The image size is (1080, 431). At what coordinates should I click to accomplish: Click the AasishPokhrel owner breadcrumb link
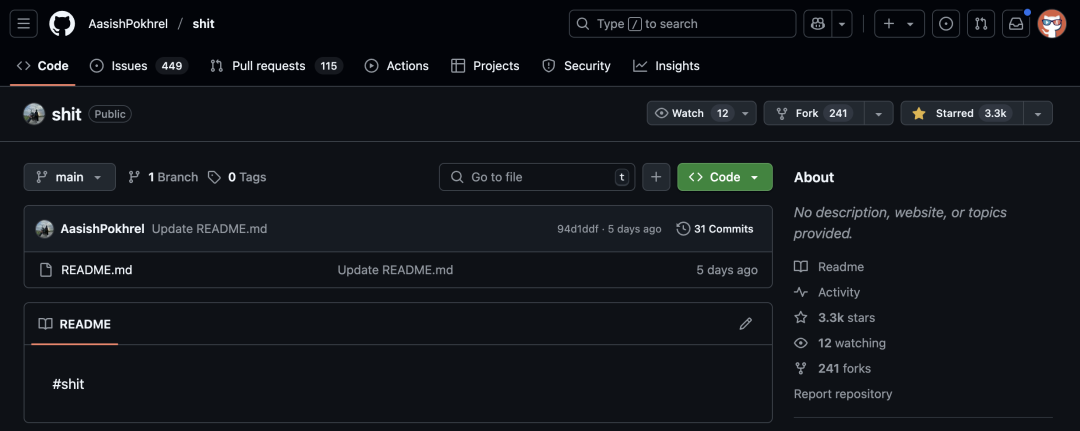coord(128,24)
